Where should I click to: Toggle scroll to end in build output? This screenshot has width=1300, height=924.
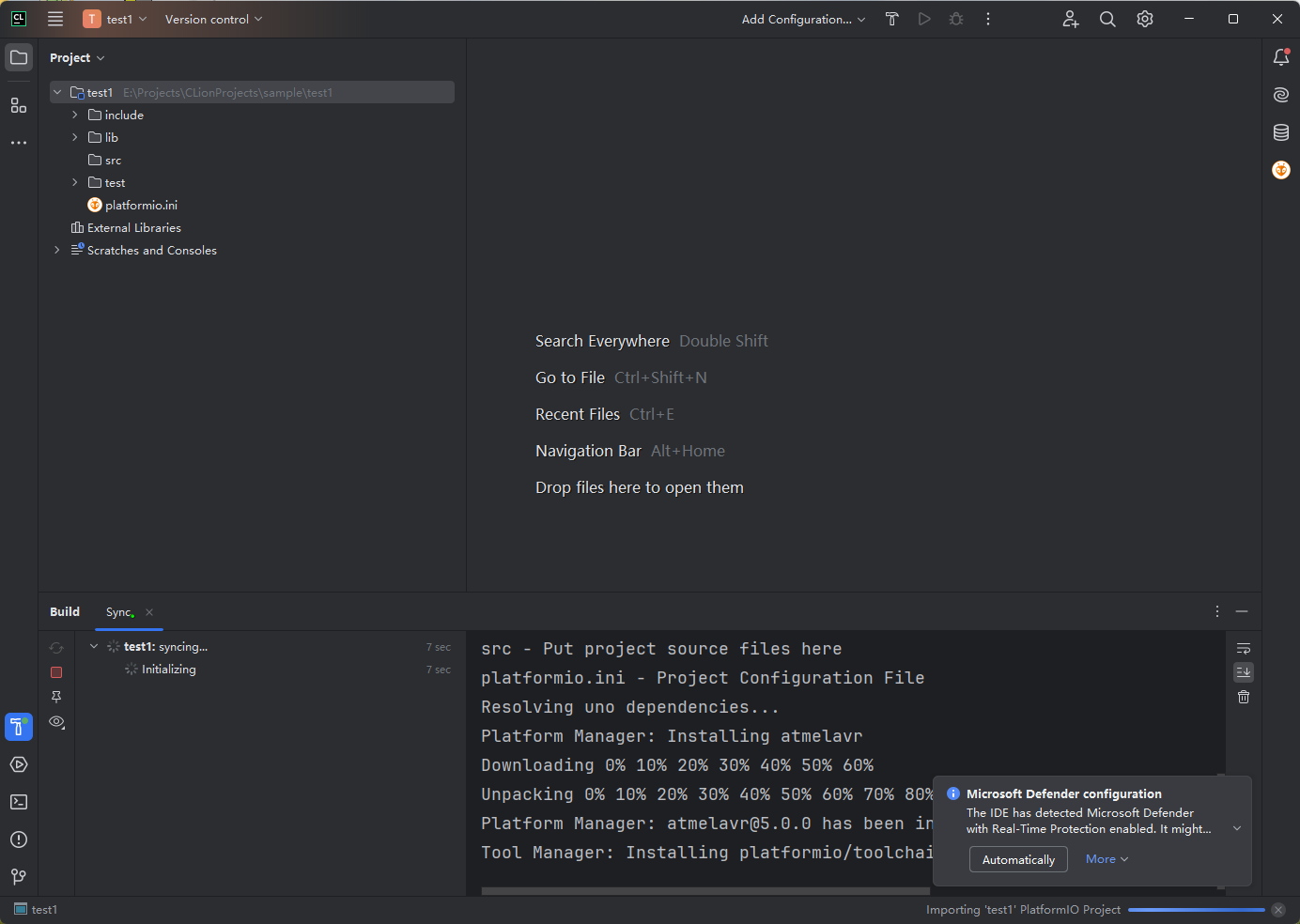pyautogui.click(x=1244, y=672)
